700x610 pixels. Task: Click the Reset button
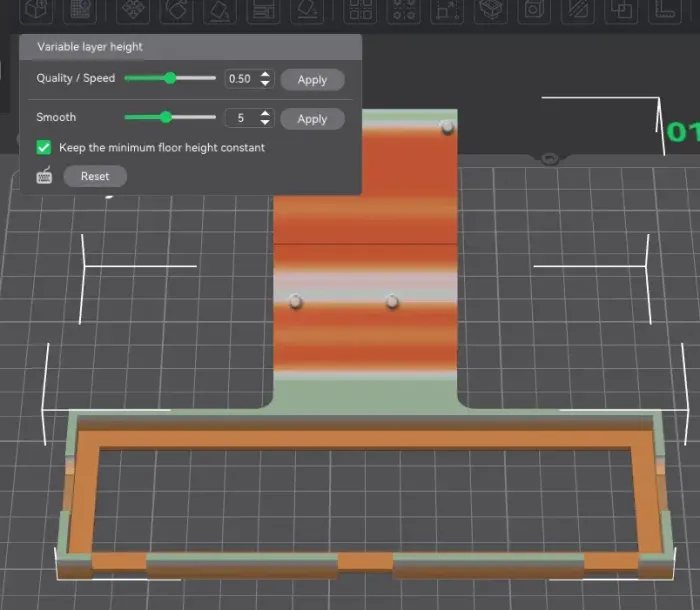point(95,176)
